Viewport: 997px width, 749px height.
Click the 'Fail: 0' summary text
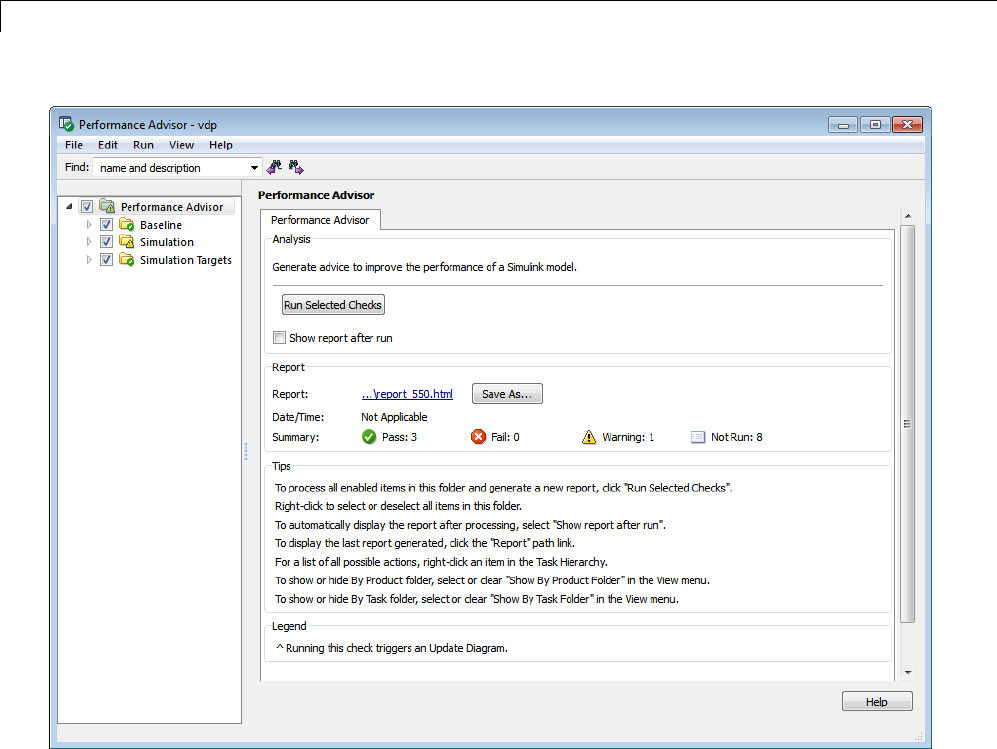[505, 437]
